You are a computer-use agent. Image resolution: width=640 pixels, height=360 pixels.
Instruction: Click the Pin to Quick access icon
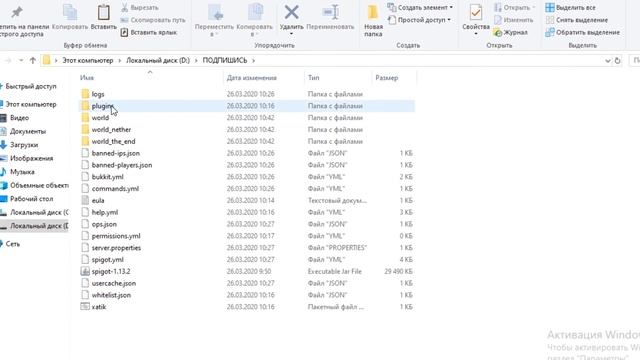[x=17, y=12]
